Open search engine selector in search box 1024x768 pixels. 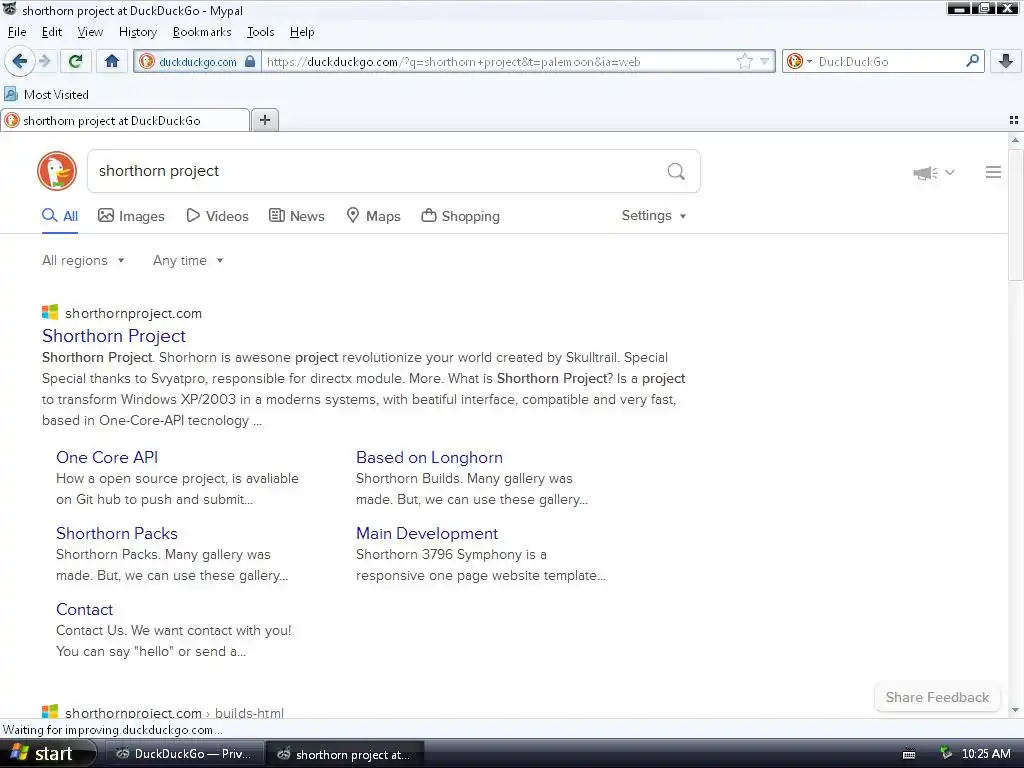pyautogui.click(x=799, y=61)
